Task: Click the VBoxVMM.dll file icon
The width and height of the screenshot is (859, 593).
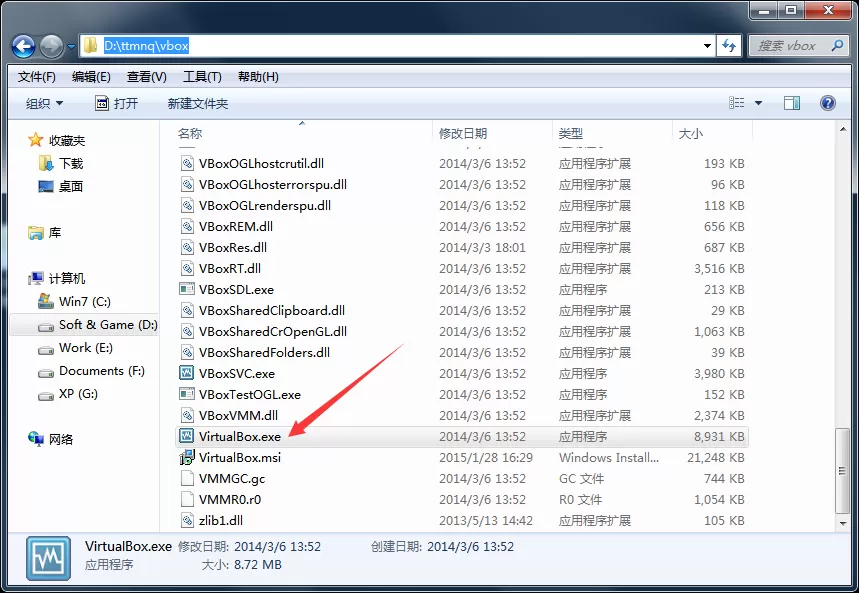Action: point(187,415)
